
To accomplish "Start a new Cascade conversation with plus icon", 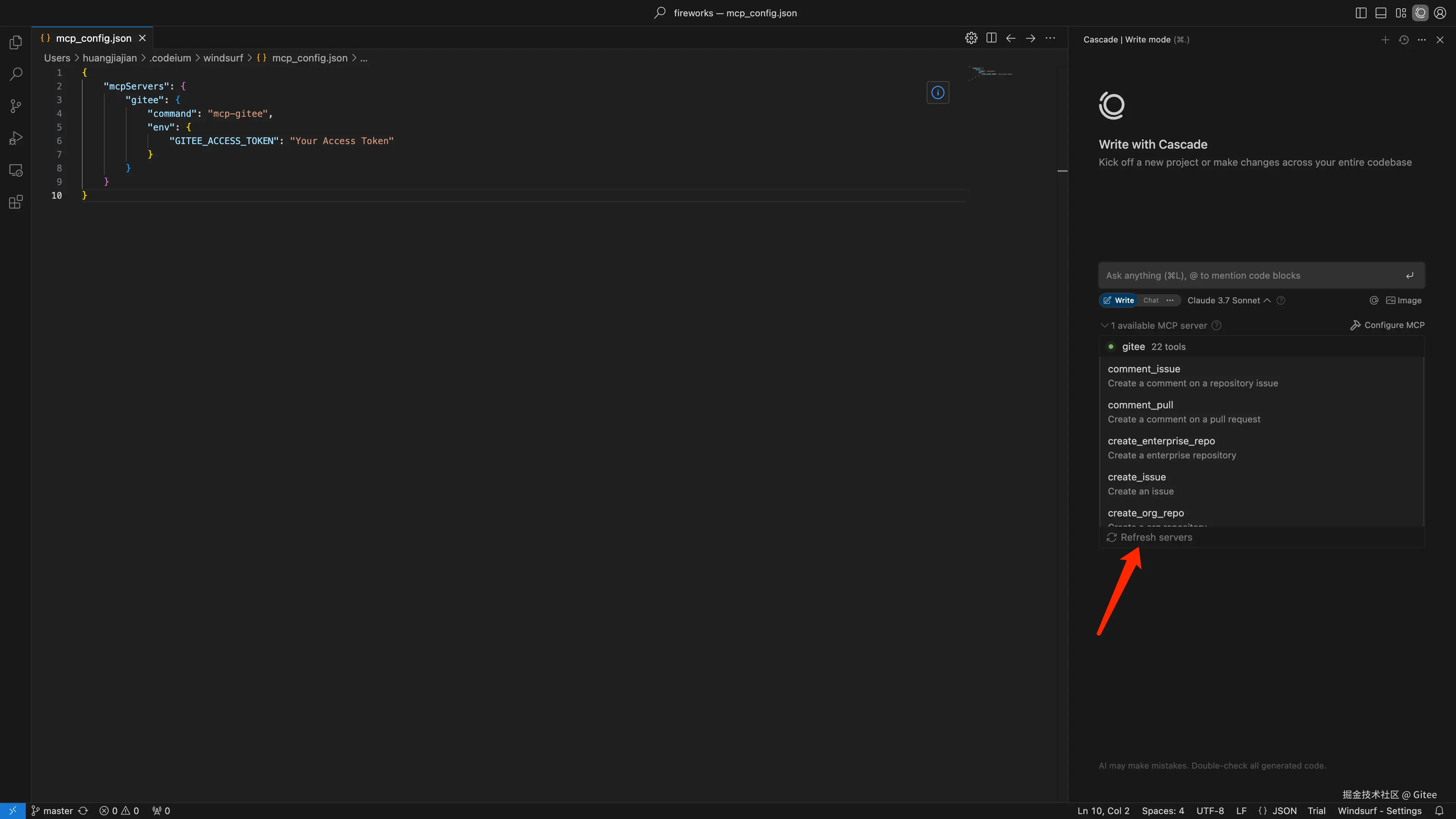I will click(x=1385, y=39).
